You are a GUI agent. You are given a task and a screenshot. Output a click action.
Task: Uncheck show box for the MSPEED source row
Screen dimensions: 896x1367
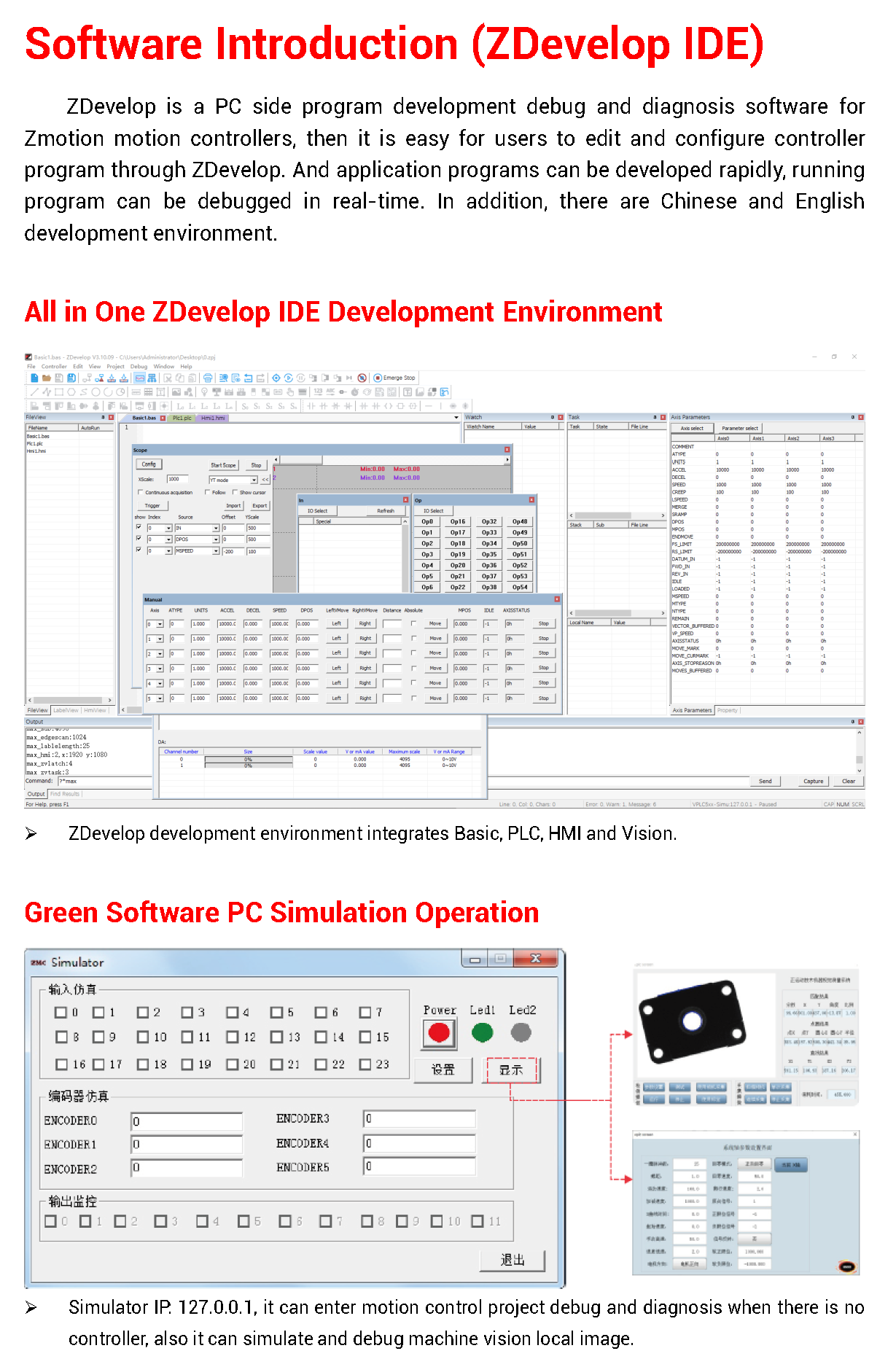(139, 550)
